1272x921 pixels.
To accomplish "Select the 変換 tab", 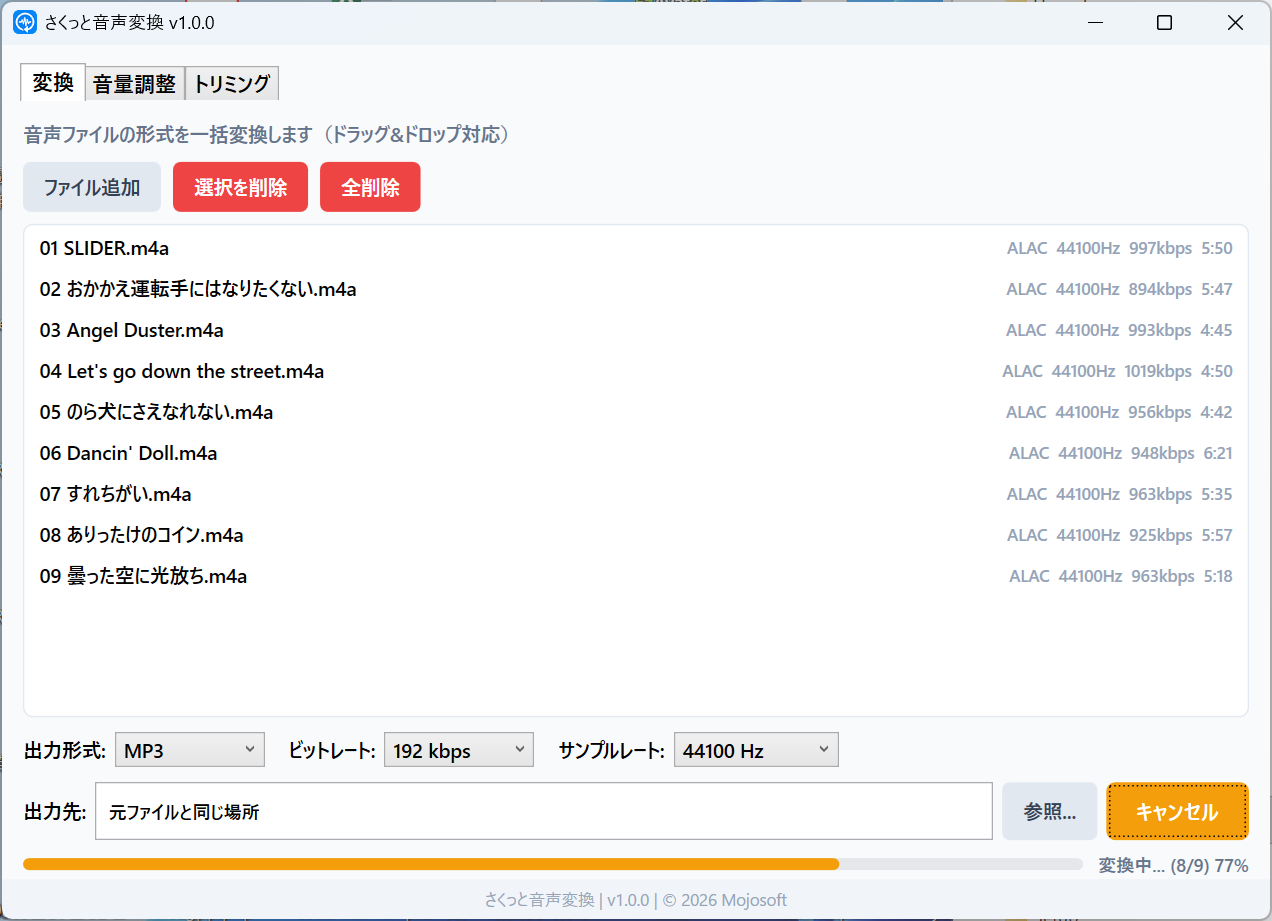I will 53,83.
